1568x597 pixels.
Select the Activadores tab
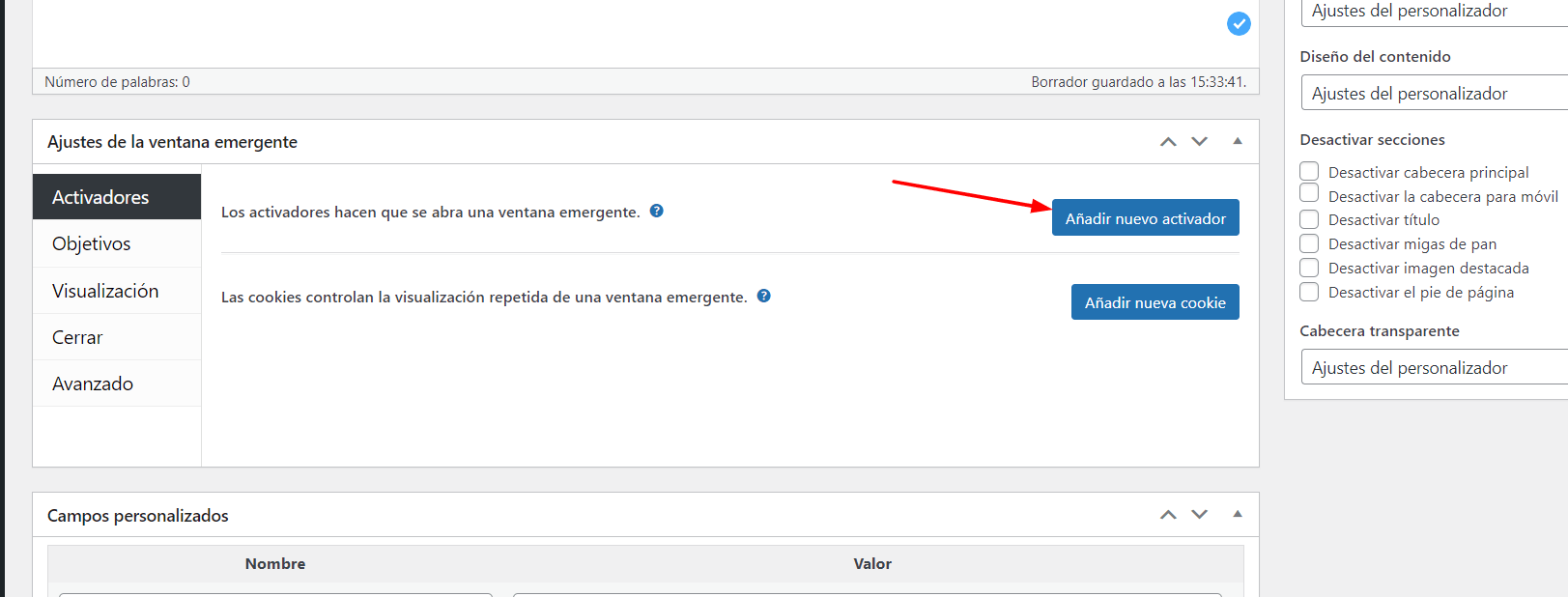click(x=117, y=197)
